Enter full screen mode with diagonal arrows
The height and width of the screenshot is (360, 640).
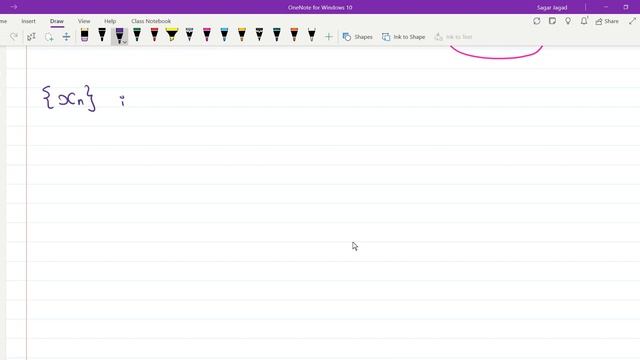632,21
